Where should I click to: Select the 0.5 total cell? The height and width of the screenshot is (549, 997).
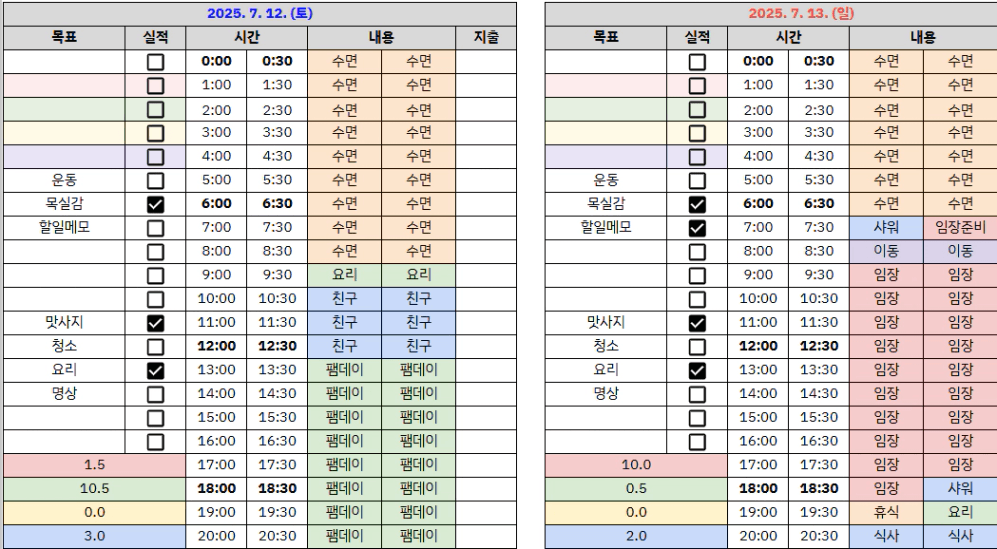click(636, 489)
